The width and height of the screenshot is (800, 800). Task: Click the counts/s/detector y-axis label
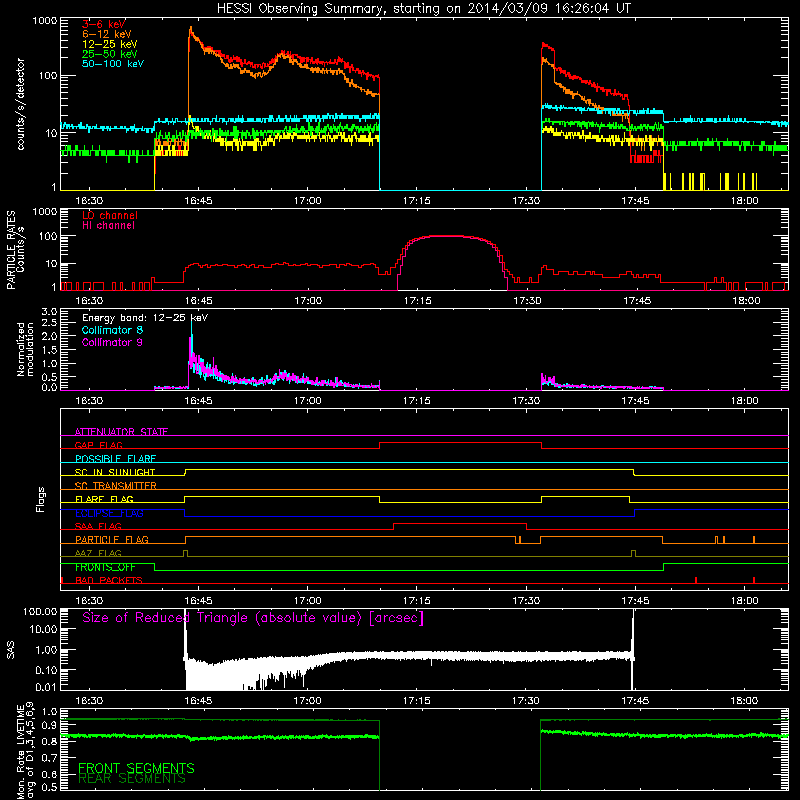[20, 104]
